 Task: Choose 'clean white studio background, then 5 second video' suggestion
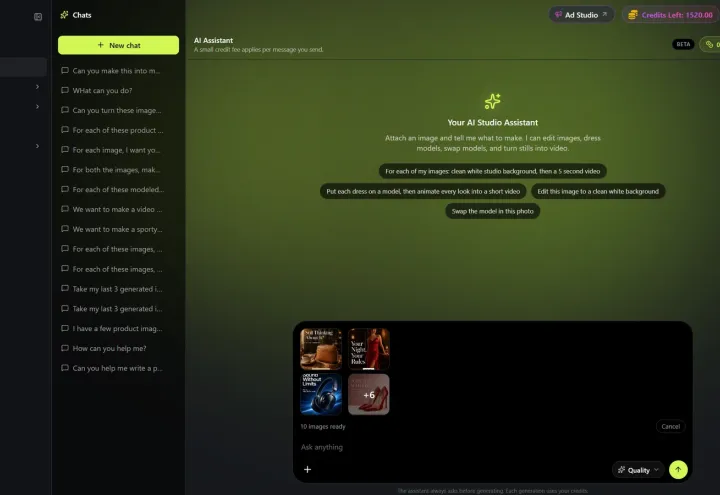click(493, 171)
